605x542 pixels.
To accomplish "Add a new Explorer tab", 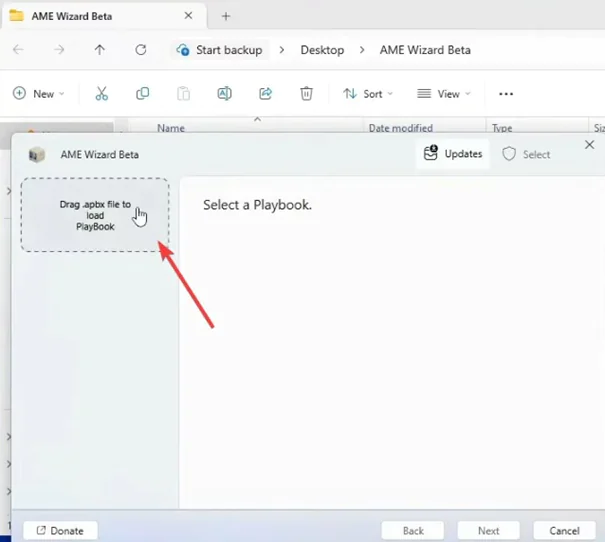I will click(226, 16).
